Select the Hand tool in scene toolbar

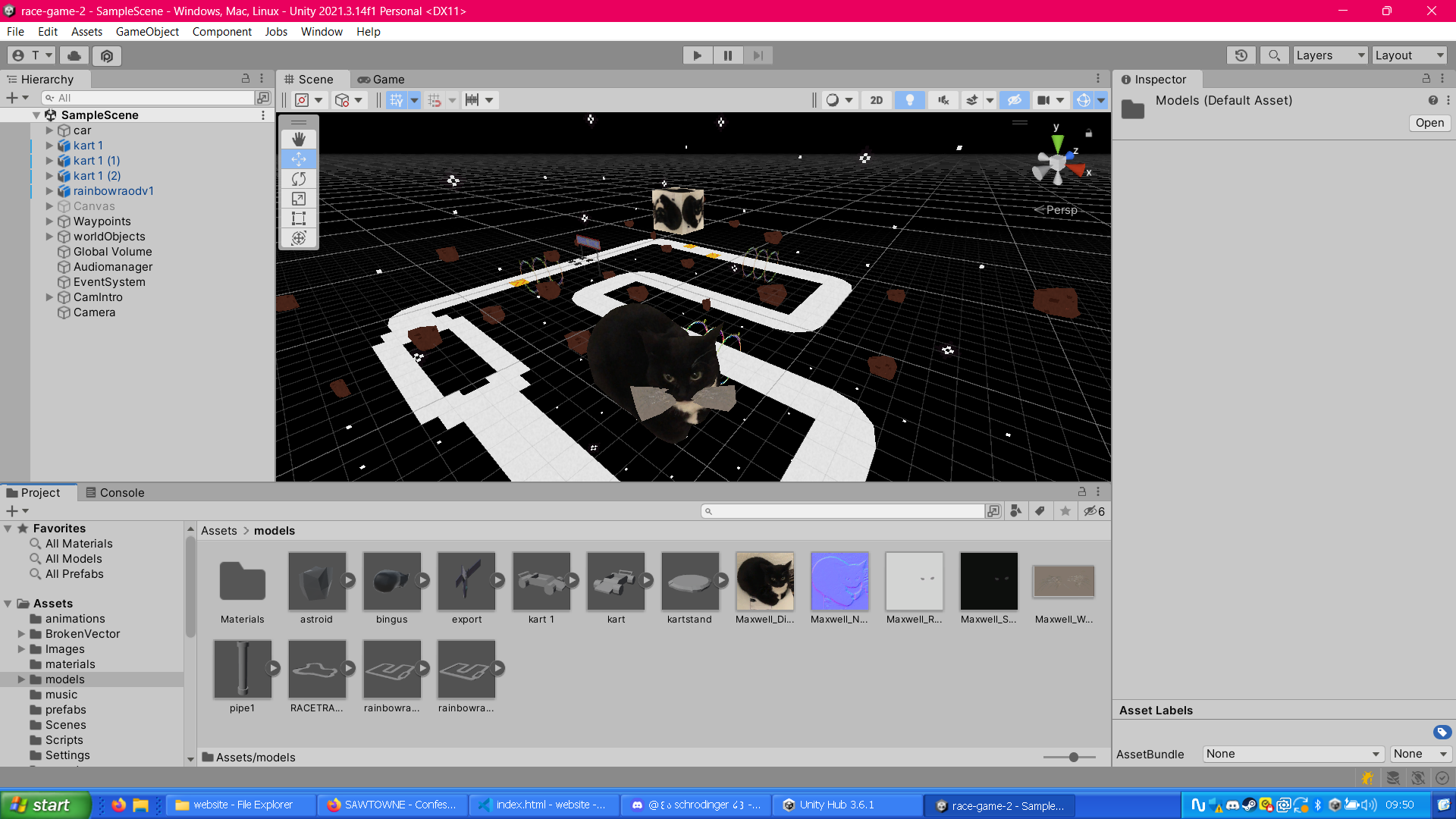pyautogui.click(x=299, y=140)
